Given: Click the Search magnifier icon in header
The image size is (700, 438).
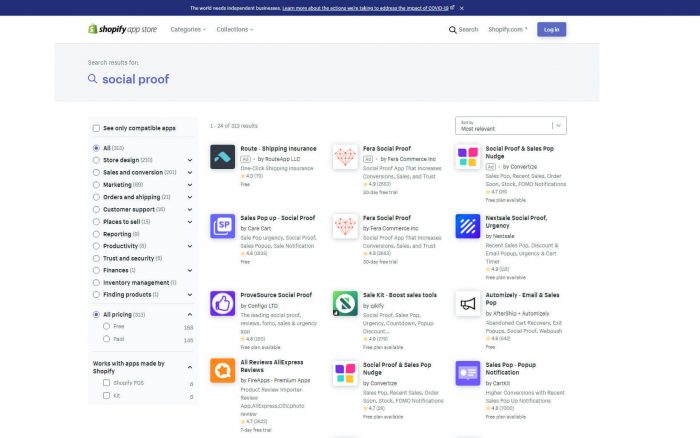Looking at the screenshot, I should click(452, 29).
